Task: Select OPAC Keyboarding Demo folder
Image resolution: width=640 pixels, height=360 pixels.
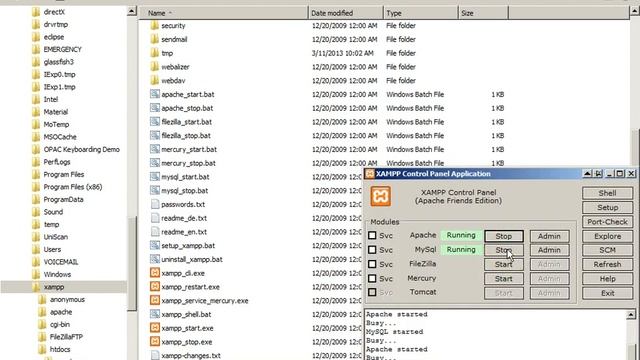Action: 82,149
